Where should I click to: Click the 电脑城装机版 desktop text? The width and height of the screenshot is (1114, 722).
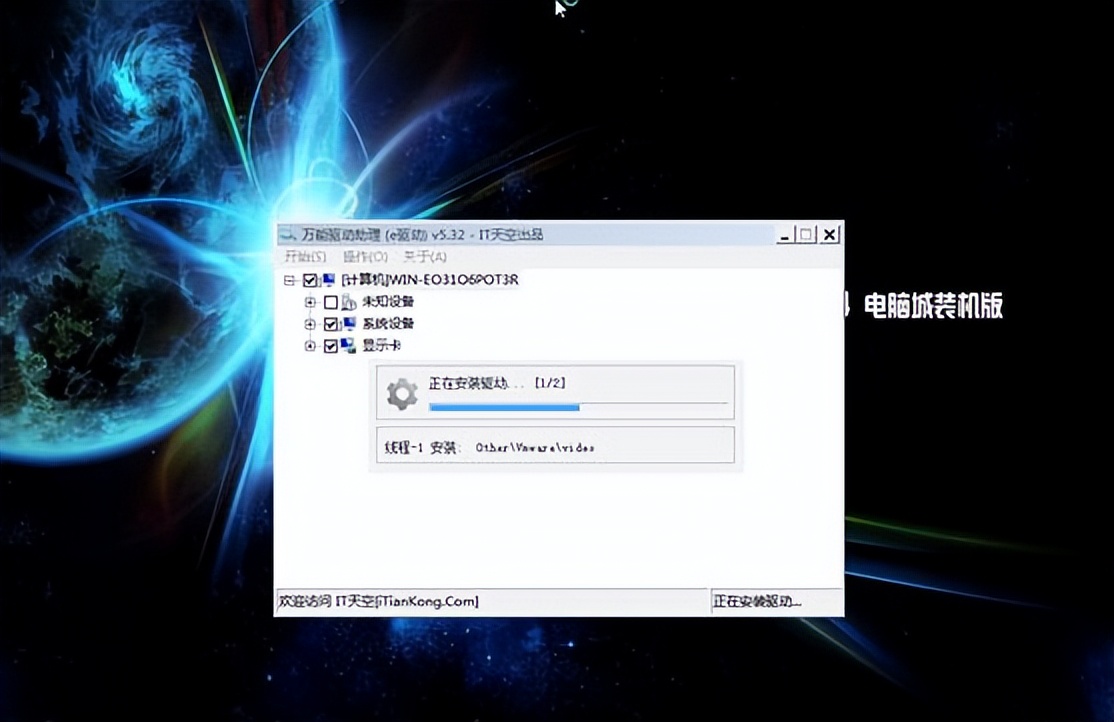pos(933,306)
